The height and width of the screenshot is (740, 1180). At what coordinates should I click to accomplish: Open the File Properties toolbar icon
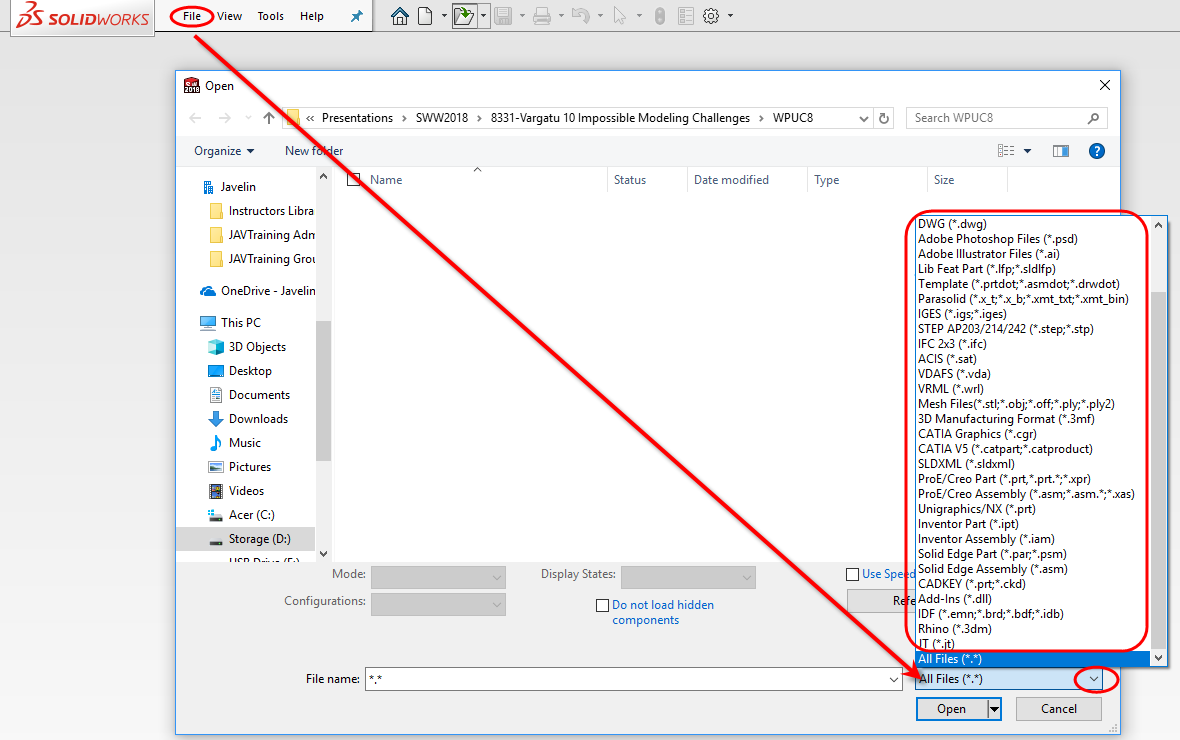click(686, 16)
